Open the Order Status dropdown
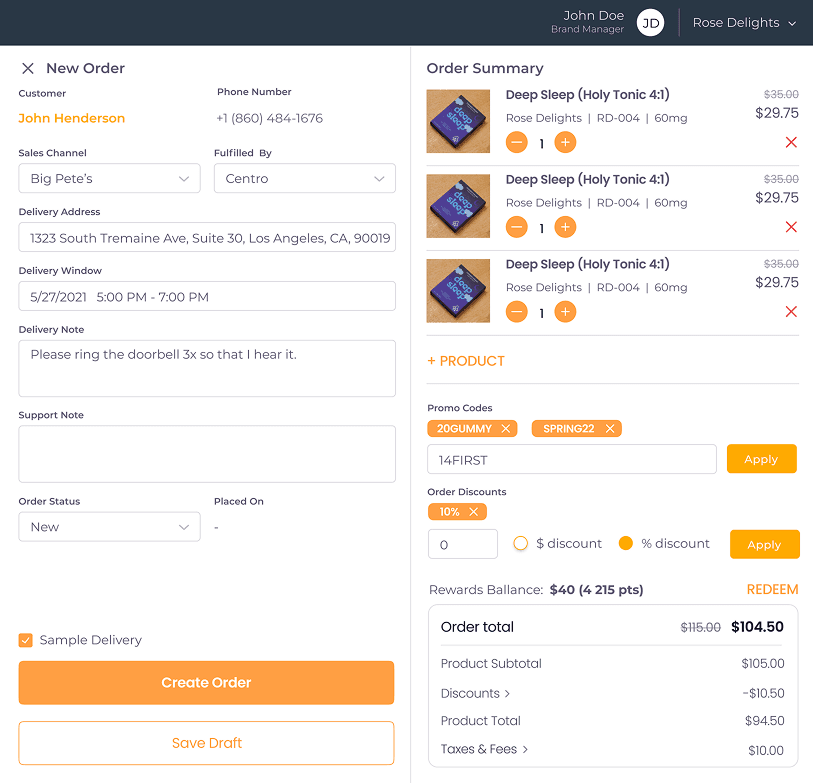 point(109,524)
